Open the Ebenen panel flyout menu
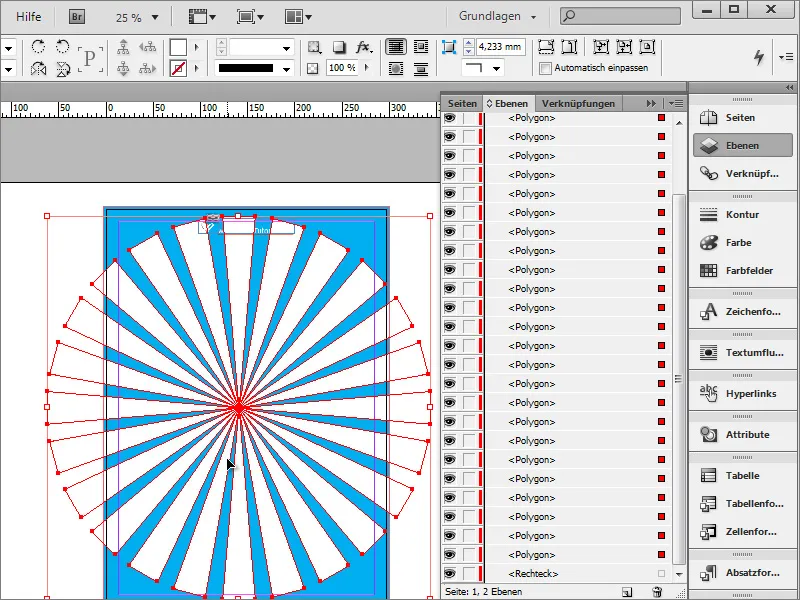Image resolution: width=800 pixels, height=600 pixels. point(676,103)
